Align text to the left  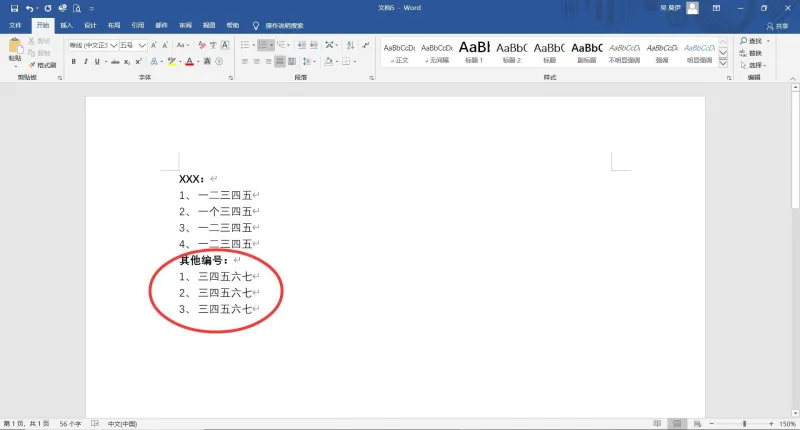pyautogui.click(x=245, y=62)
